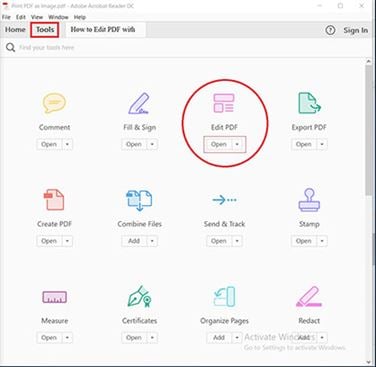This screenshot has height=367, width=376.
Task: Open the Certificates tool
Action: 134,338
